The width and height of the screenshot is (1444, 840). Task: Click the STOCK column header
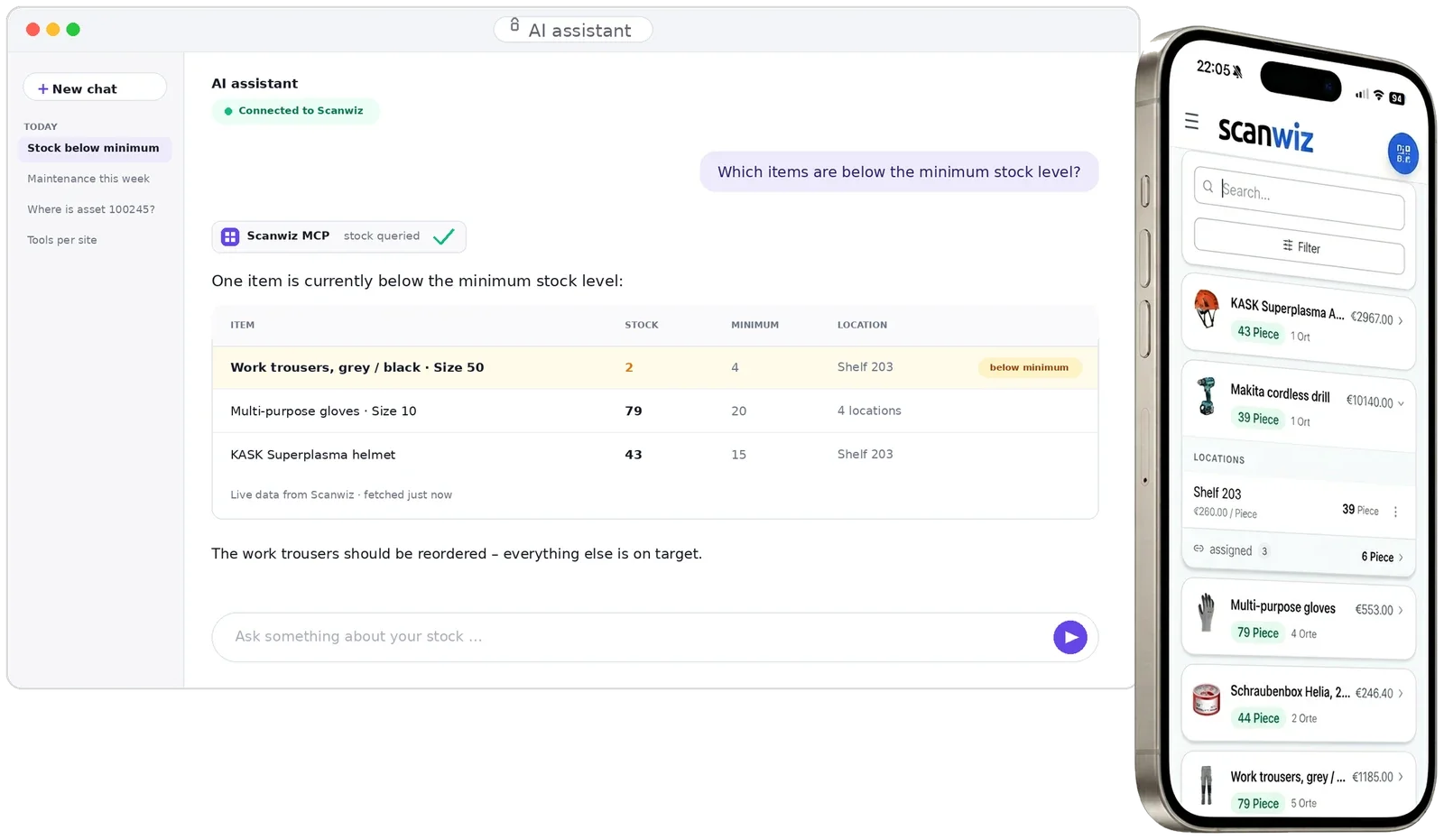coord(642,325)
